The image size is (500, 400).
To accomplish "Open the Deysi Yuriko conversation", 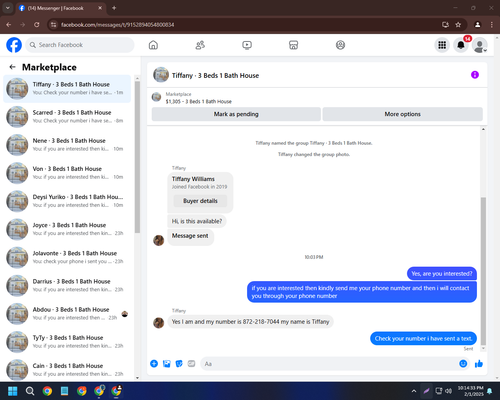I will [x=67, y=201].
